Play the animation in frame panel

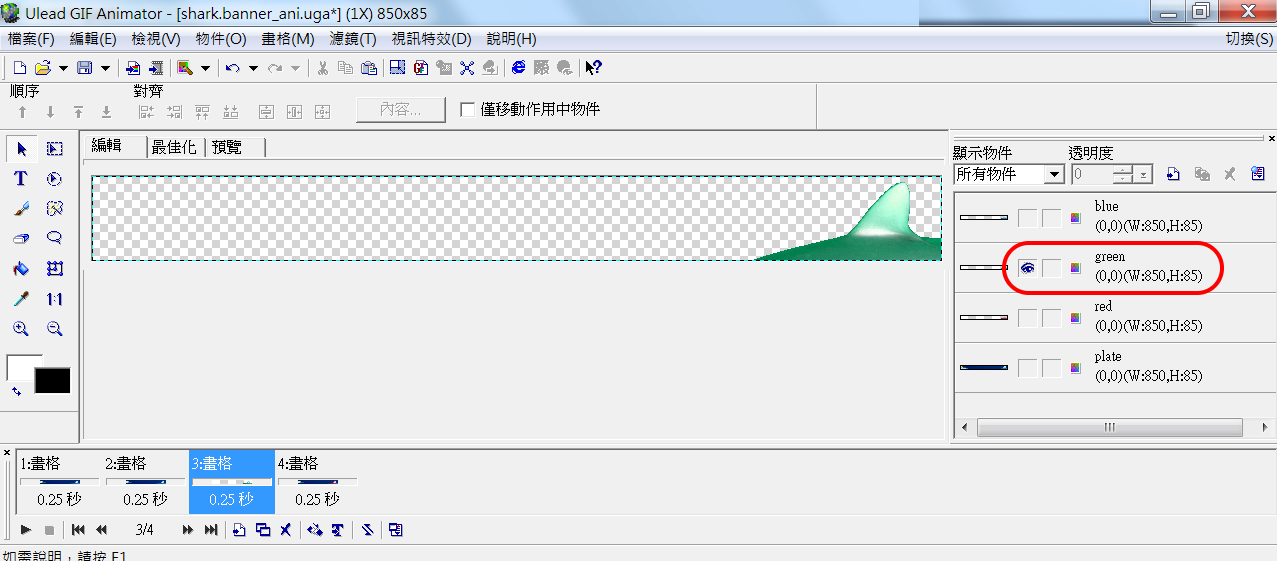tap(25, 530)
